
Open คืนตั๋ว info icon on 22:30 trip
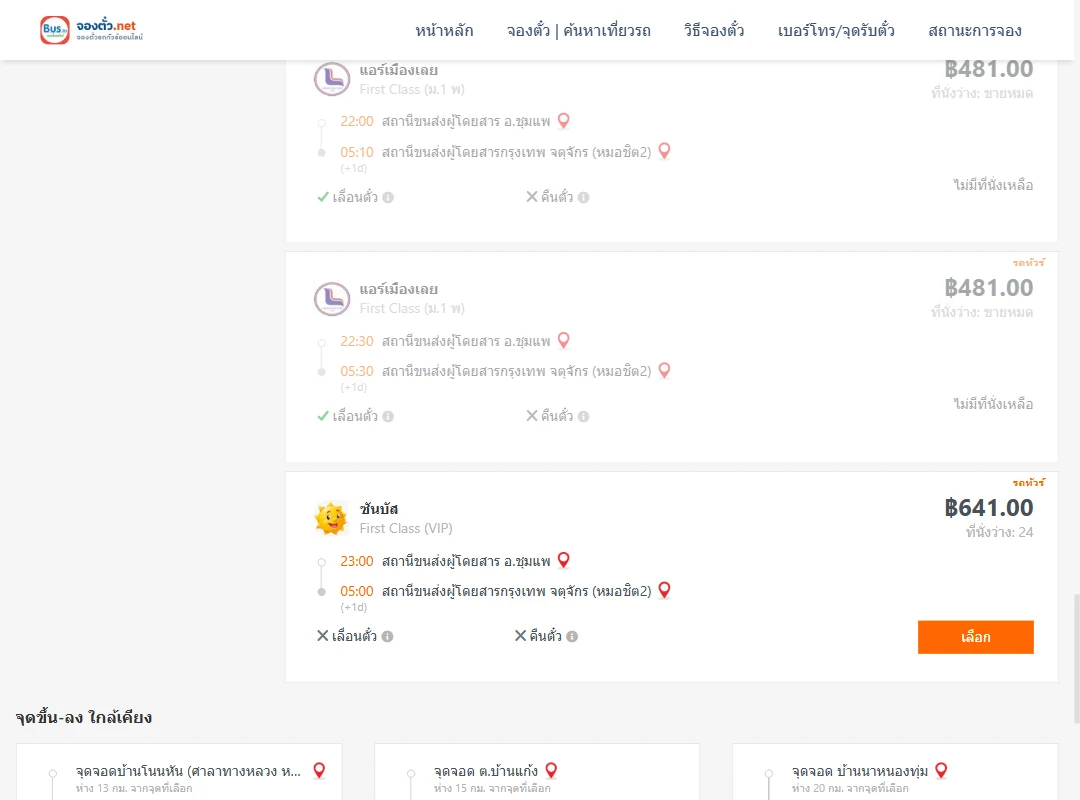pos(583,416)
